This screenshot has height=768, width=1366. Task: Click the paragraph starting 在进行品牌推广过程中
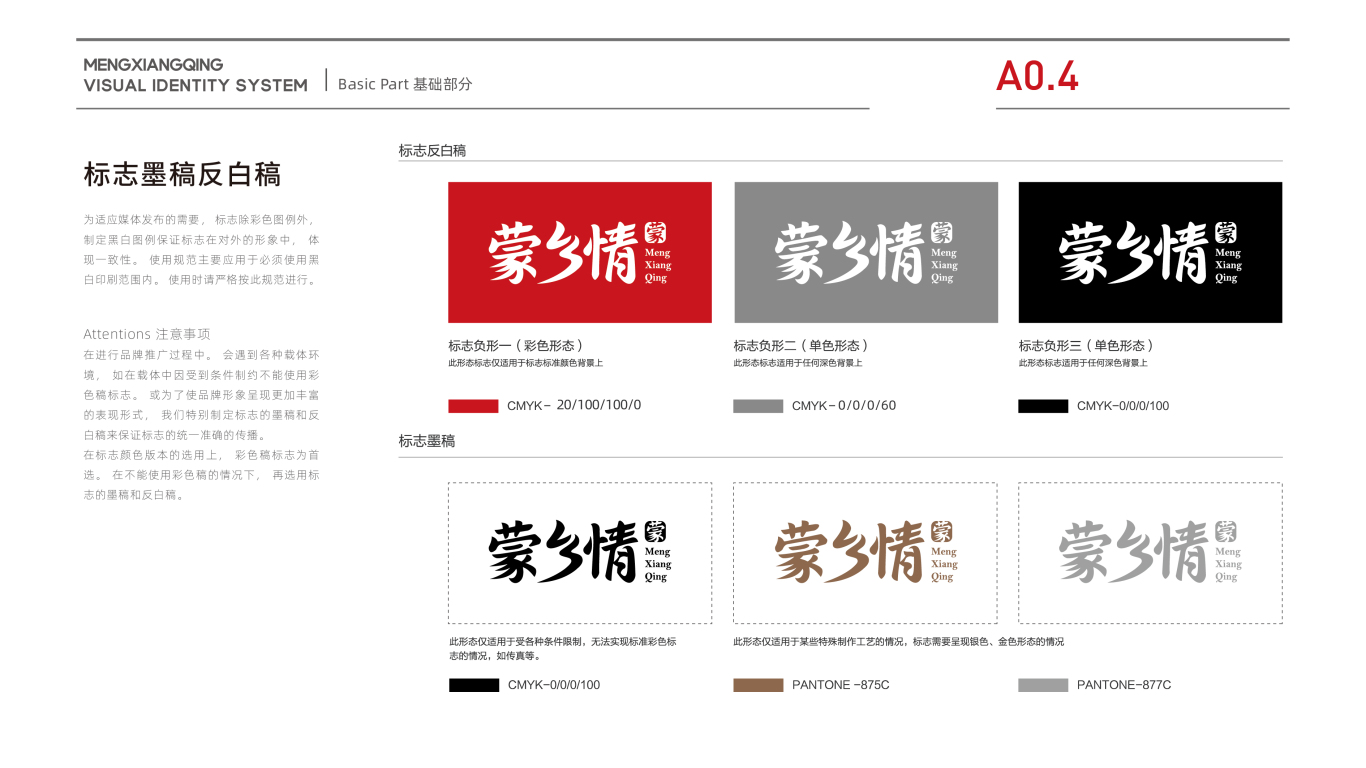click(x=202, y=395)
